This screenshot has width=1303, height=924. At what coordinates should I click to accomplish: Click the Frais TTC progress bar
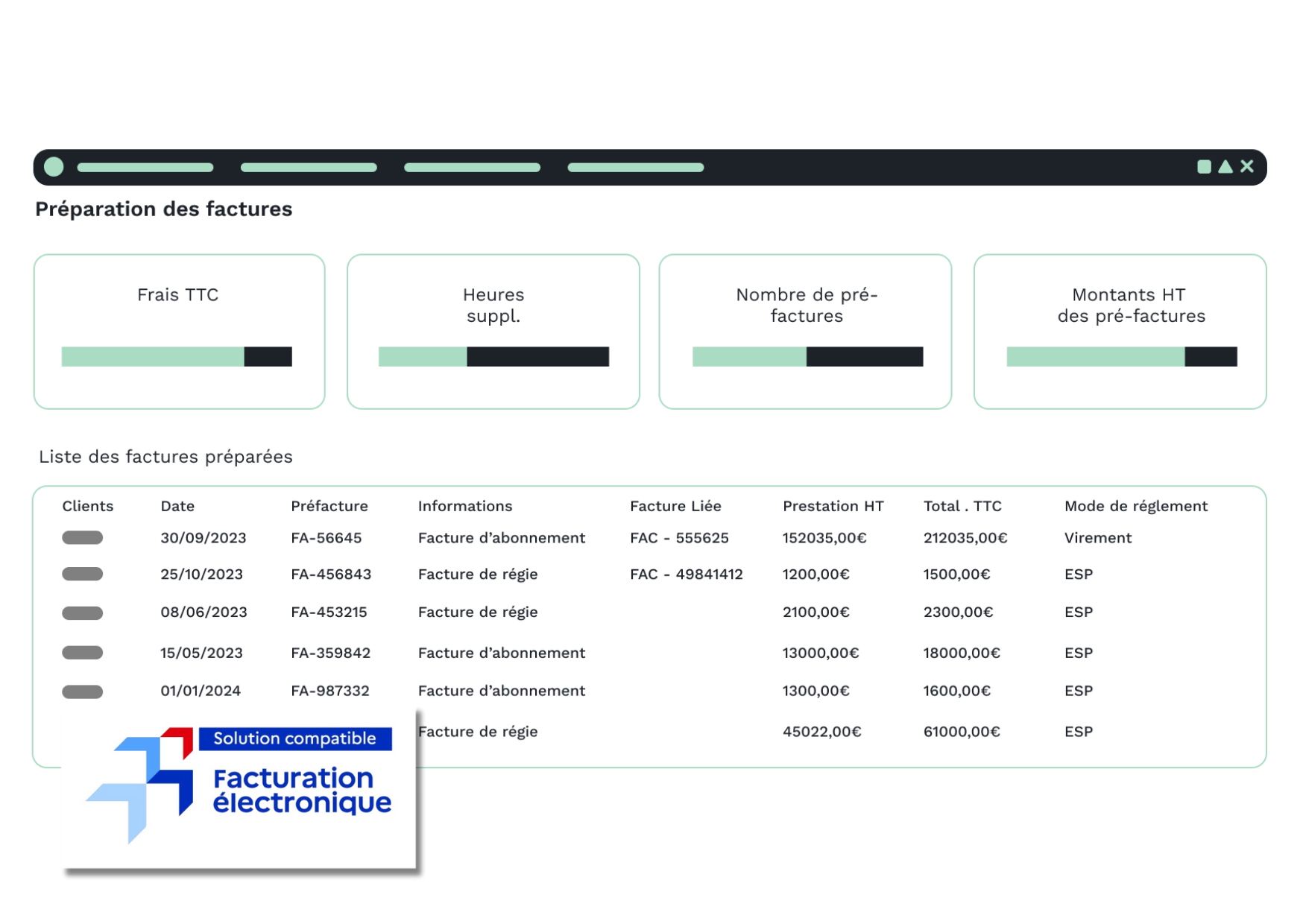click(x=177, y=357)
